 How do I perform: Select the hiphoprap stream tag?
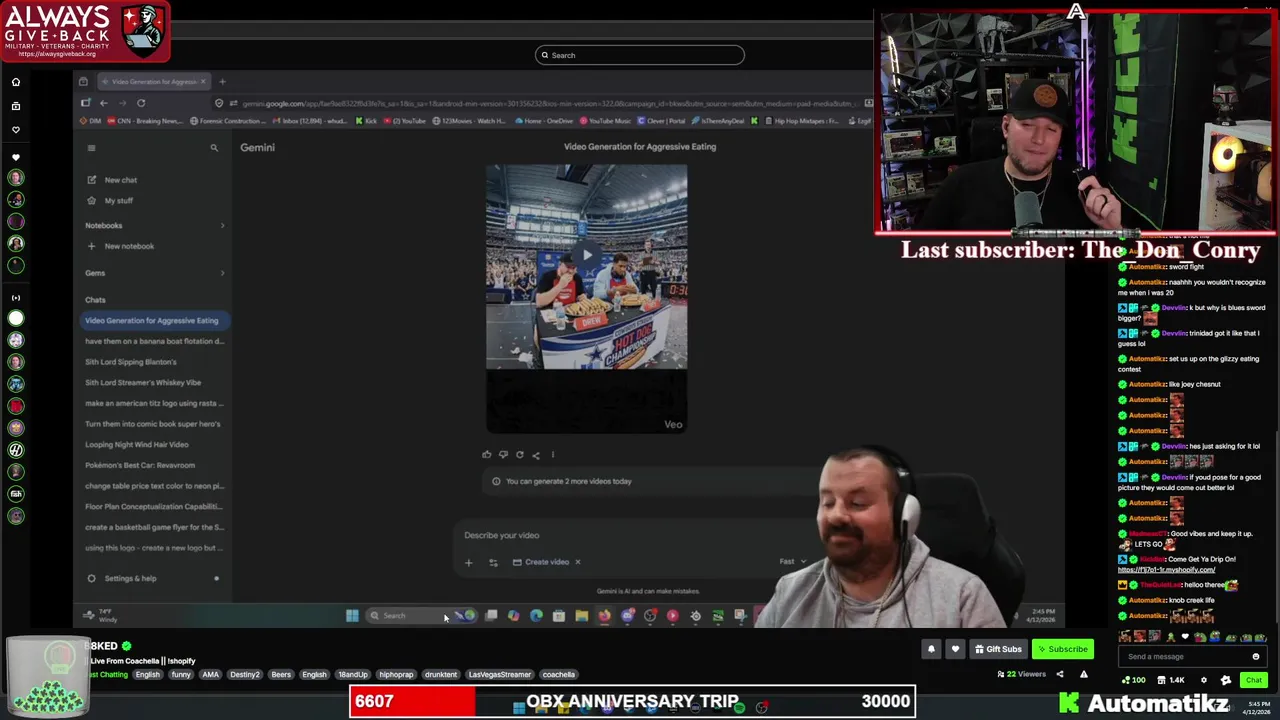[x=396, y=675]
